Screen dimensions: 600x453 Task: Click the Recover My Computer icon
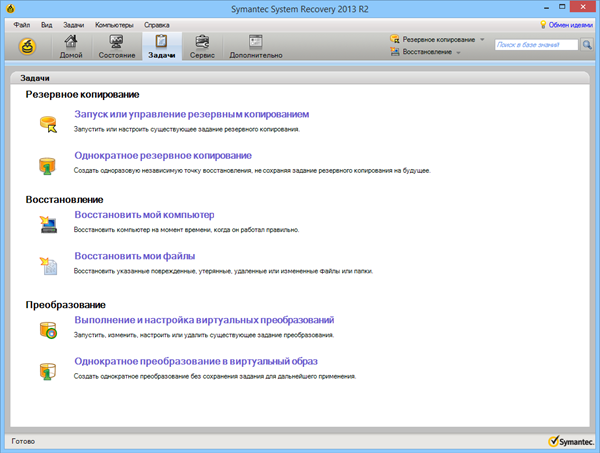coord(48,222)
